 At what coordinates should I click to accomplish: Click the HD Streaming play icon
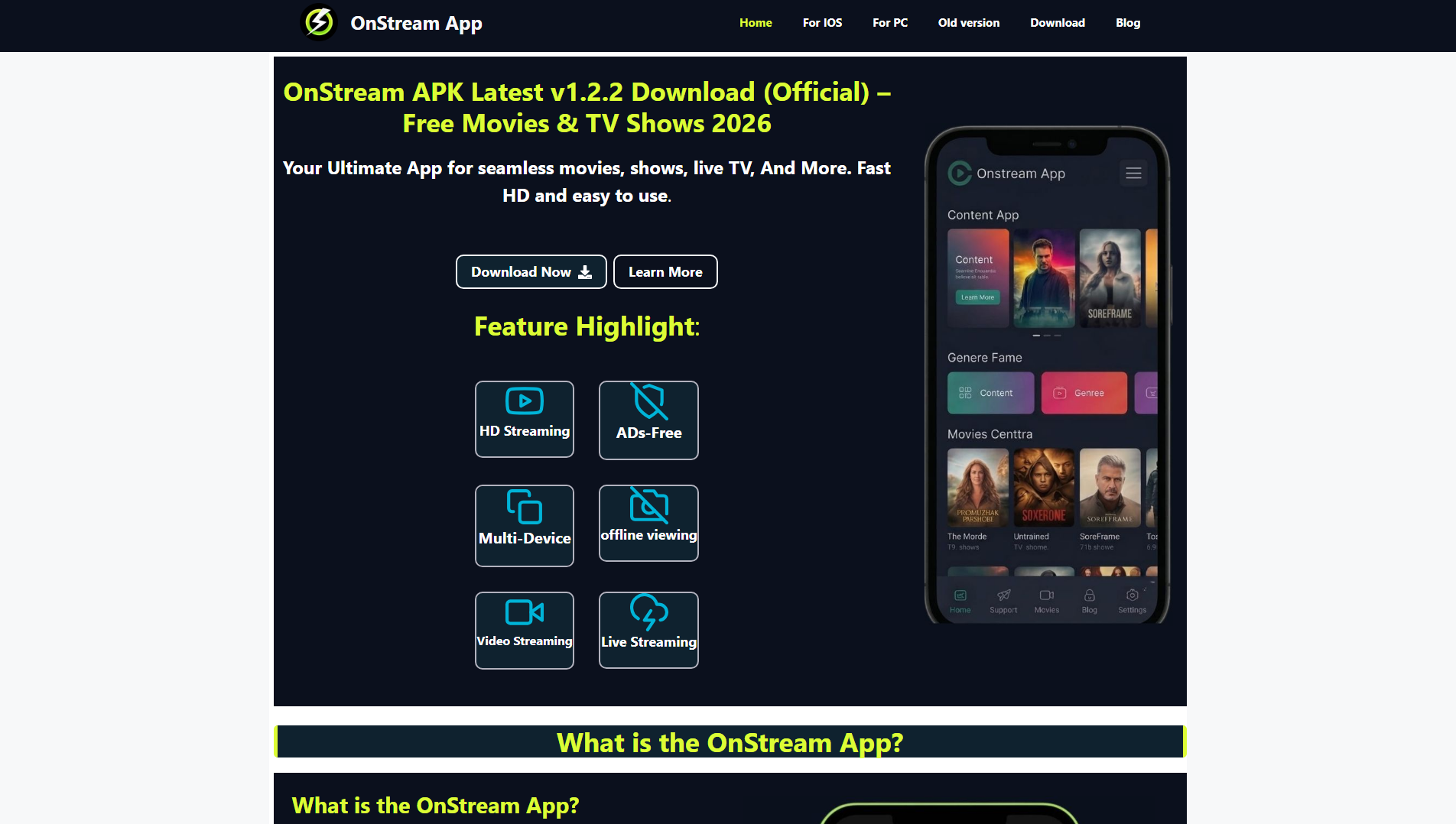pyautogui.click(x=525, y=401)
